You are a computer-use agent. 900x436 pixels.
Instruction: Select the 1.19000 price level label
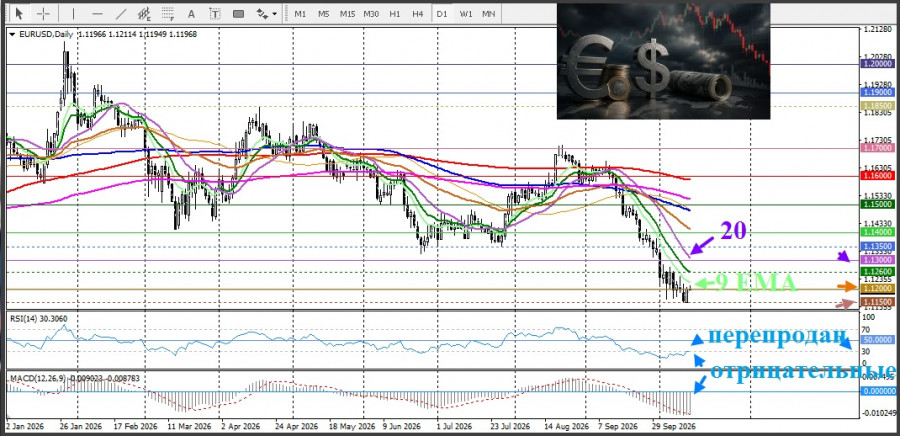click(877, 92)
